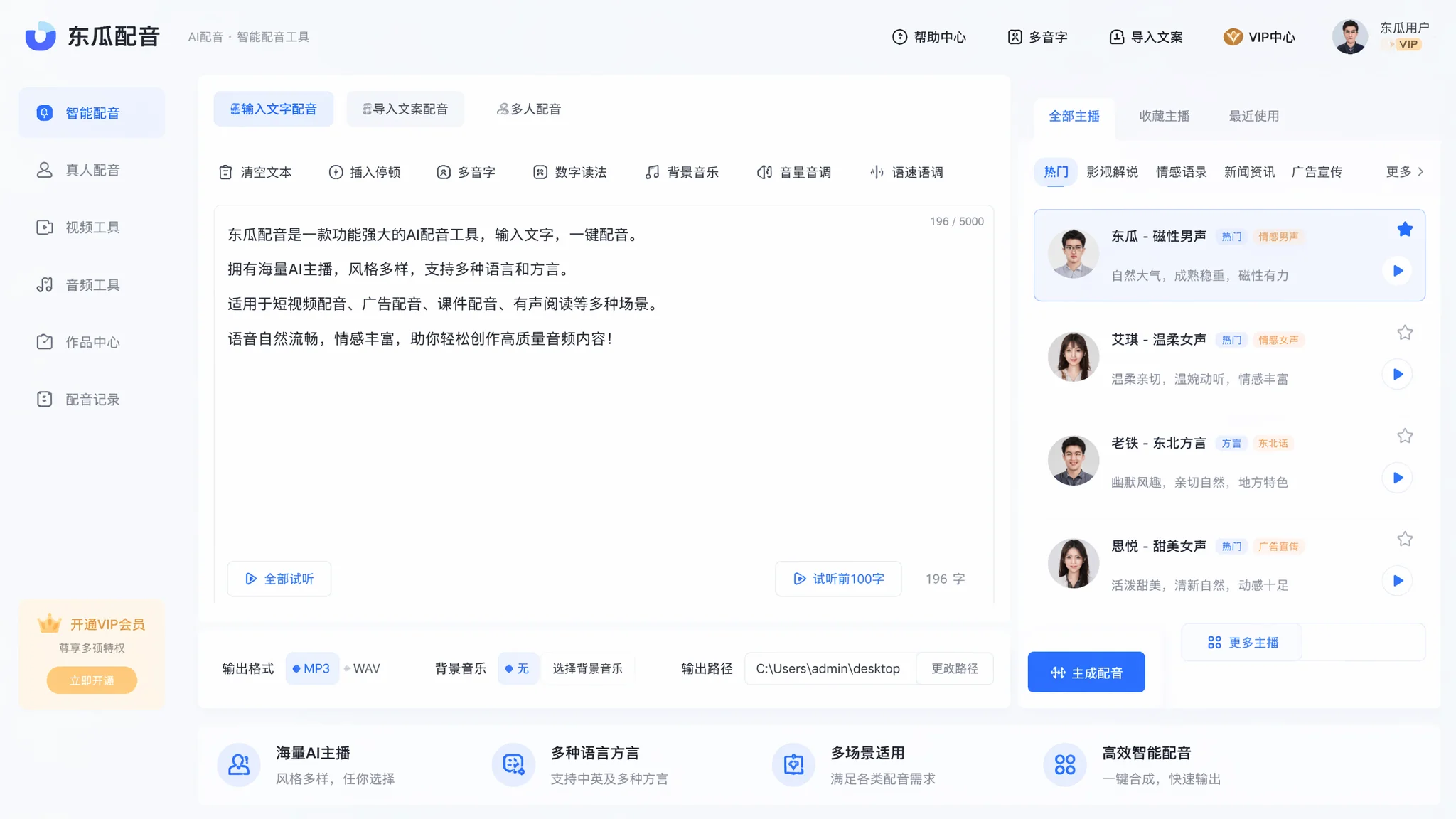
Task: Switch to the 多人配音 tab
Action: 529,109
